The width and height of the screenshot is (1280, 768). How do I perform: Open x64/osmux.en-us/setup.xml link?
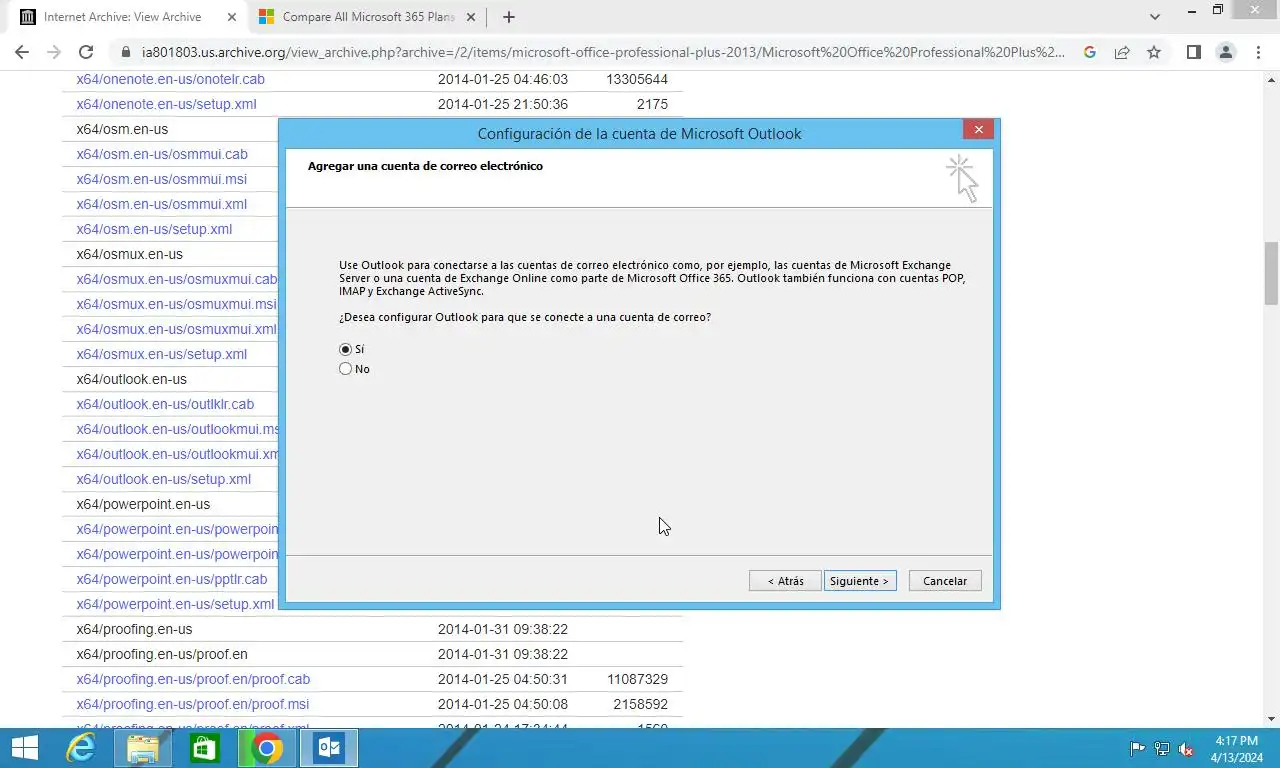coord(161,354)
